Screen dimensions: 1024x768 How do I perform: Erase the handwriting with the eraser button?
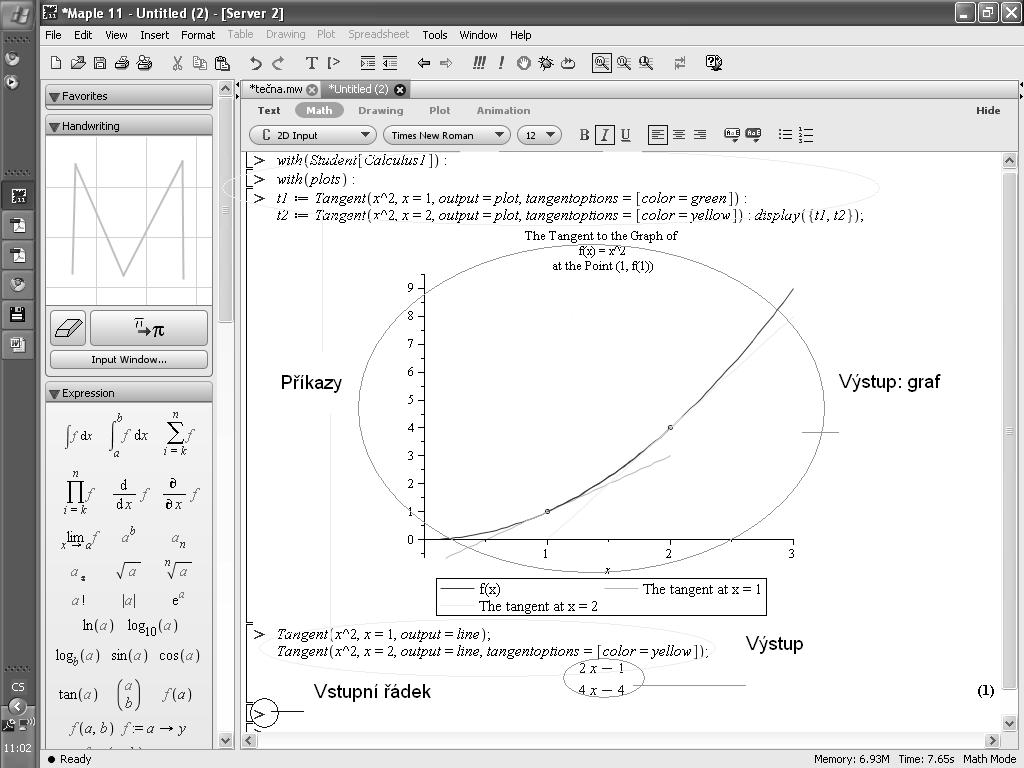(x=68, y=328)
